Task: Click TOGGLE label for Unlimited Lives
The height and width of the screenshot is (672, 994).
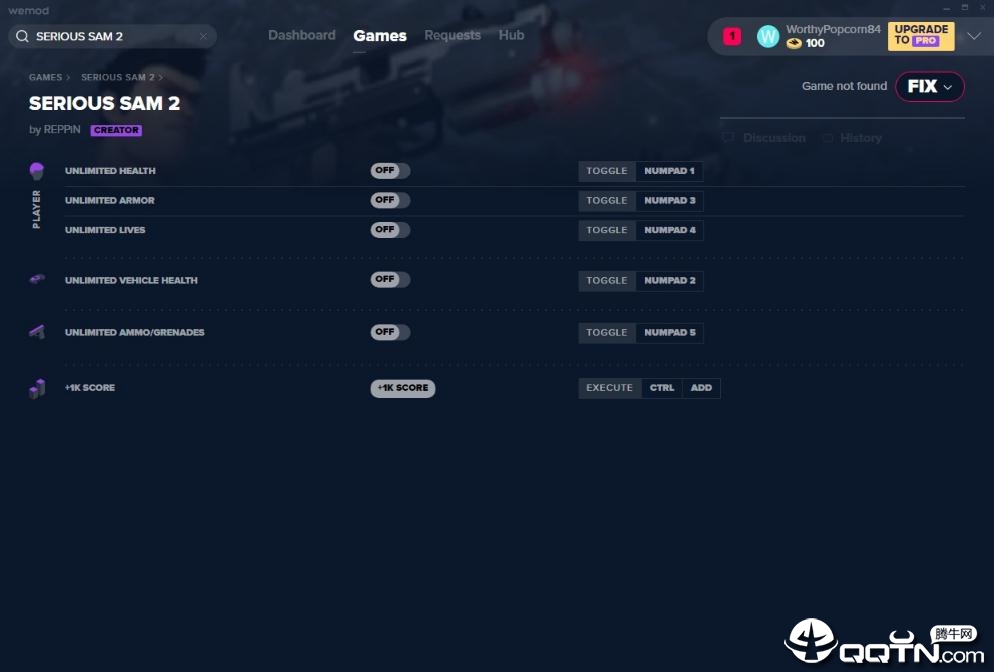Action: click(607, 230)
